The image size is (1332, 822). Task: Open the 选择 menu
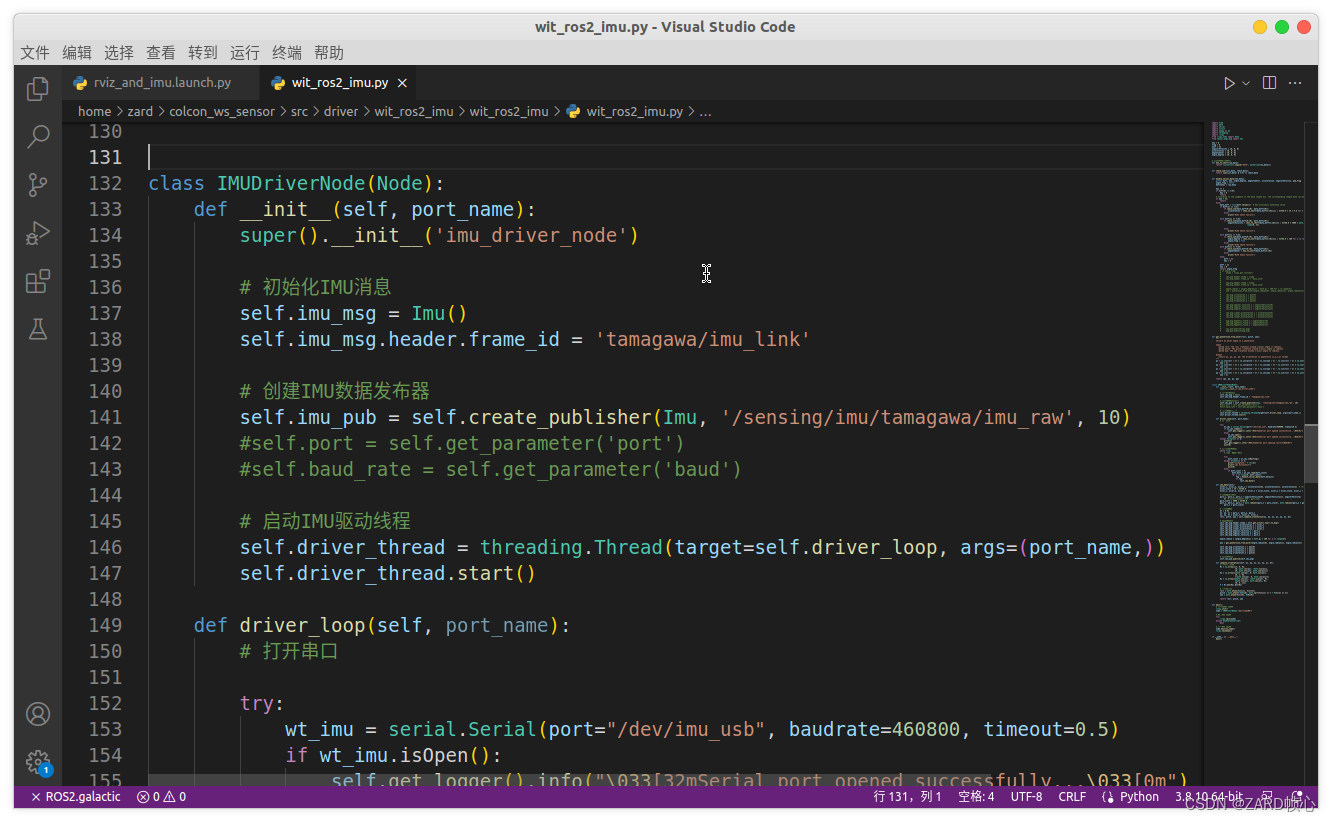click(x=118, y=53)
